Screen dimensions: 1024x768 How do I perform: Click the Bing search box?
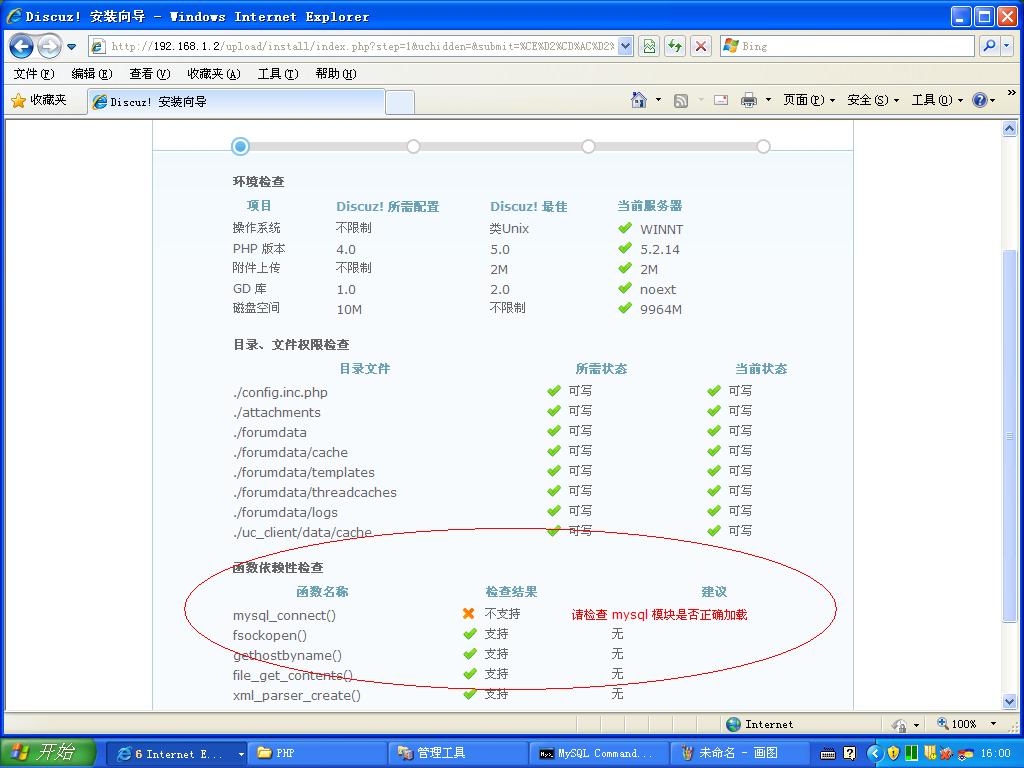[x=847, y=46]
